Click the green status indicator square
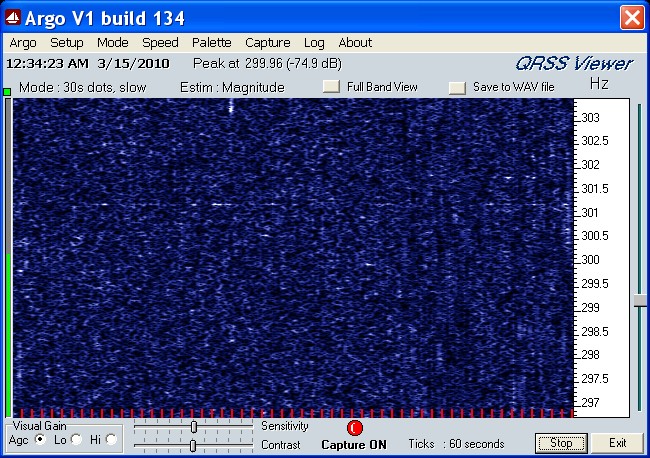This screenshot has width=650, height=458. click(x=7, y=92)
